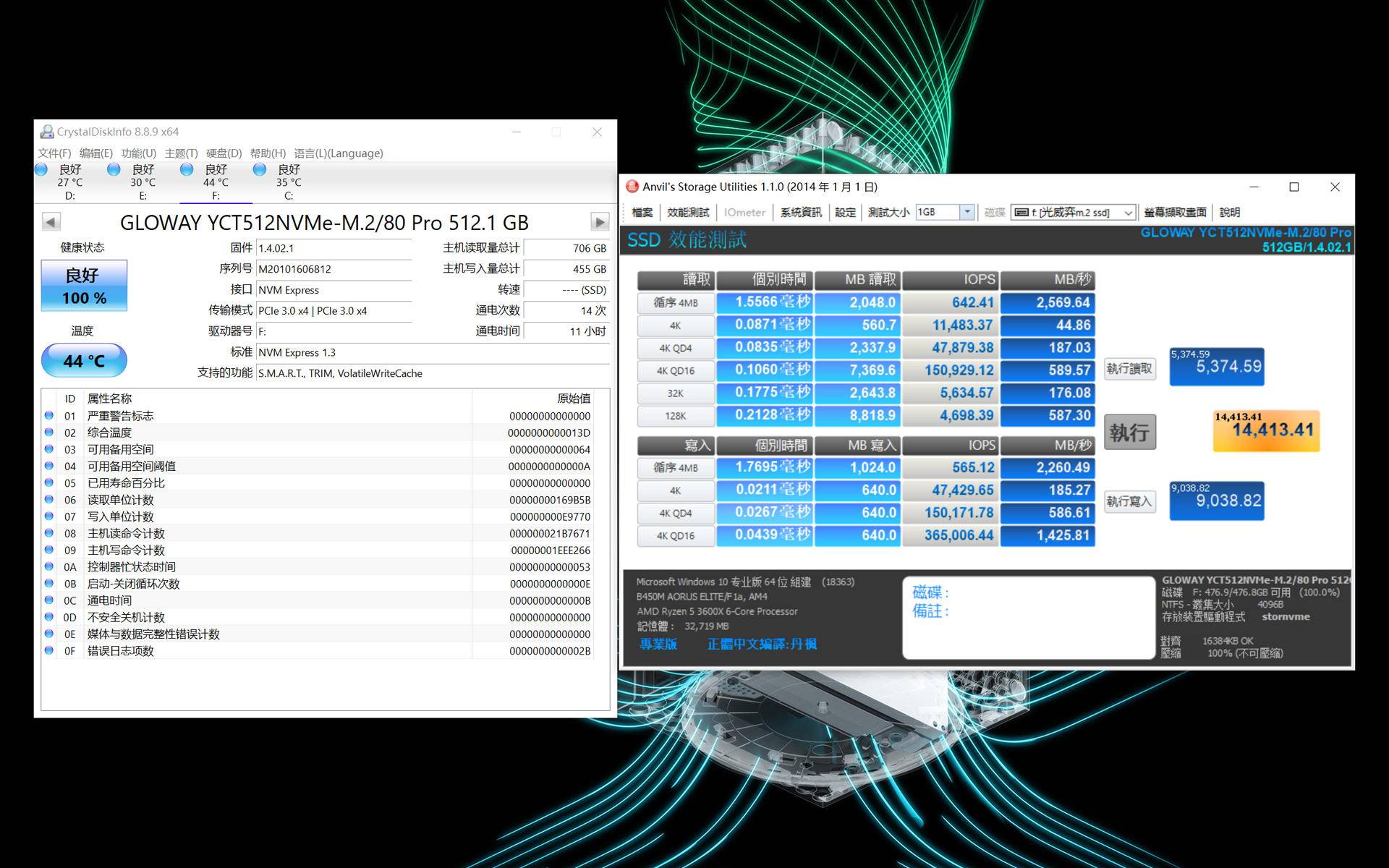Select drive C: status tab at 35 °C
Image resolution: width=1389 pixels, height=868 pixels.
(289, 182)
